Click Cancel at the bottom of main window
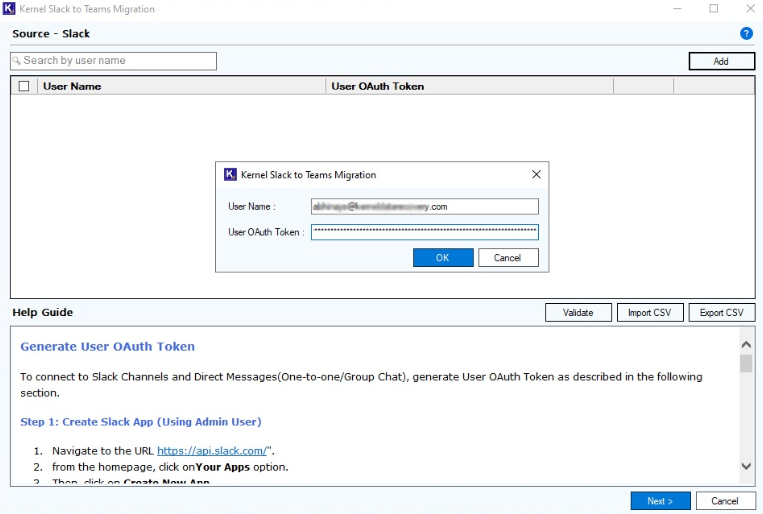The width and height of the screenshot is (763, 514). click(x=725, y=501)
